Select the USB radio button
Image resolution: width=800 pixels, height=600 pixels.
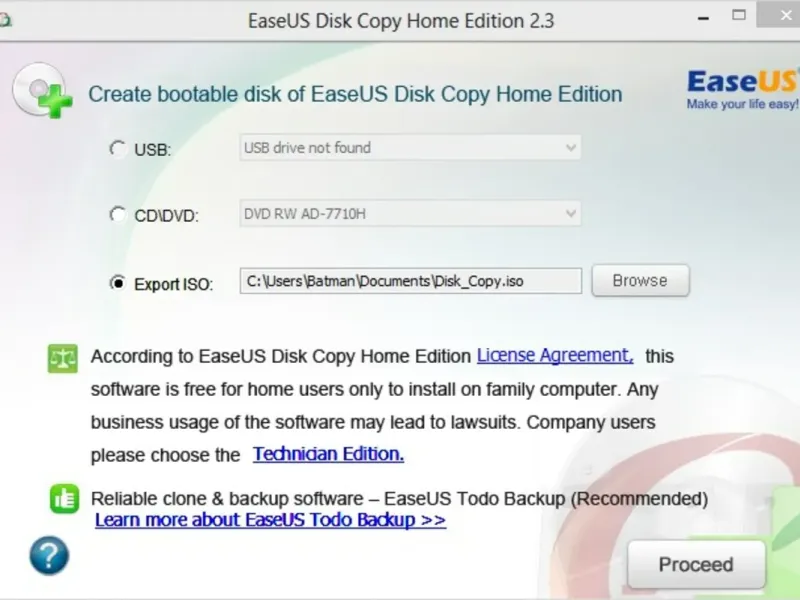pos(118,149)
